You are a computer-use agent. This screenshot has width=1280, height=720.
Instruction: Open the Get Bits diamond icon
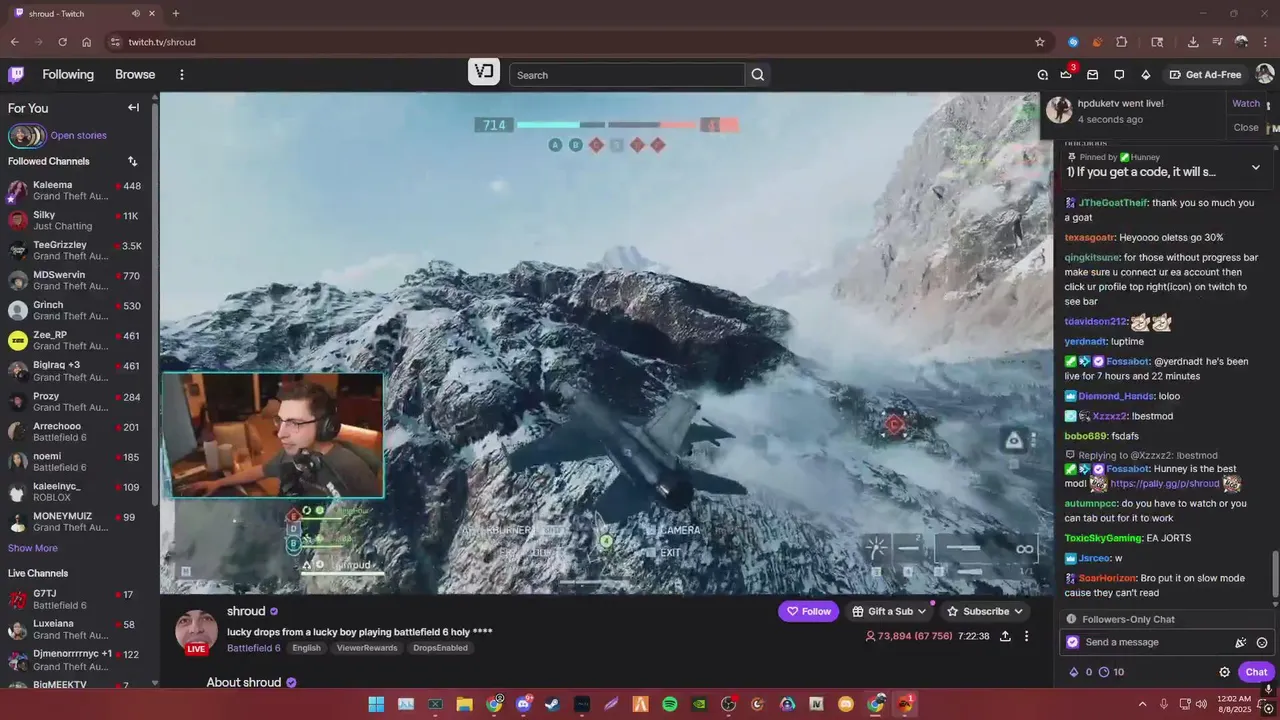click(x=1145, y=74)
